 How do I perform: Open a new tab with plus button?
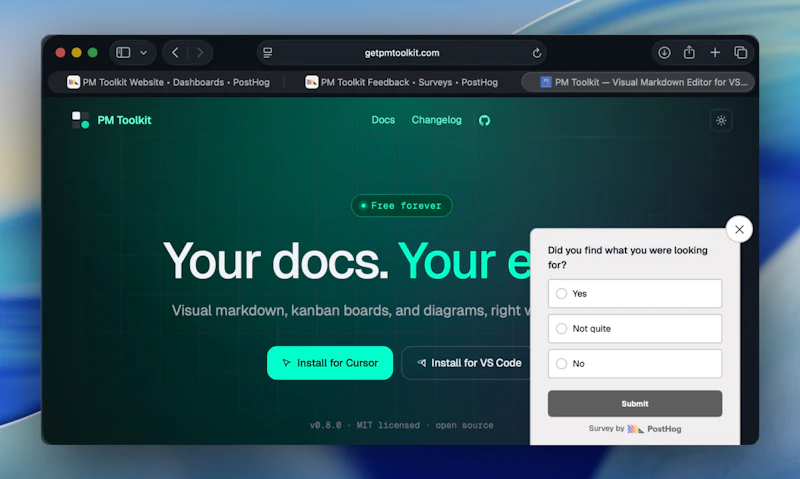coord(715,53)
